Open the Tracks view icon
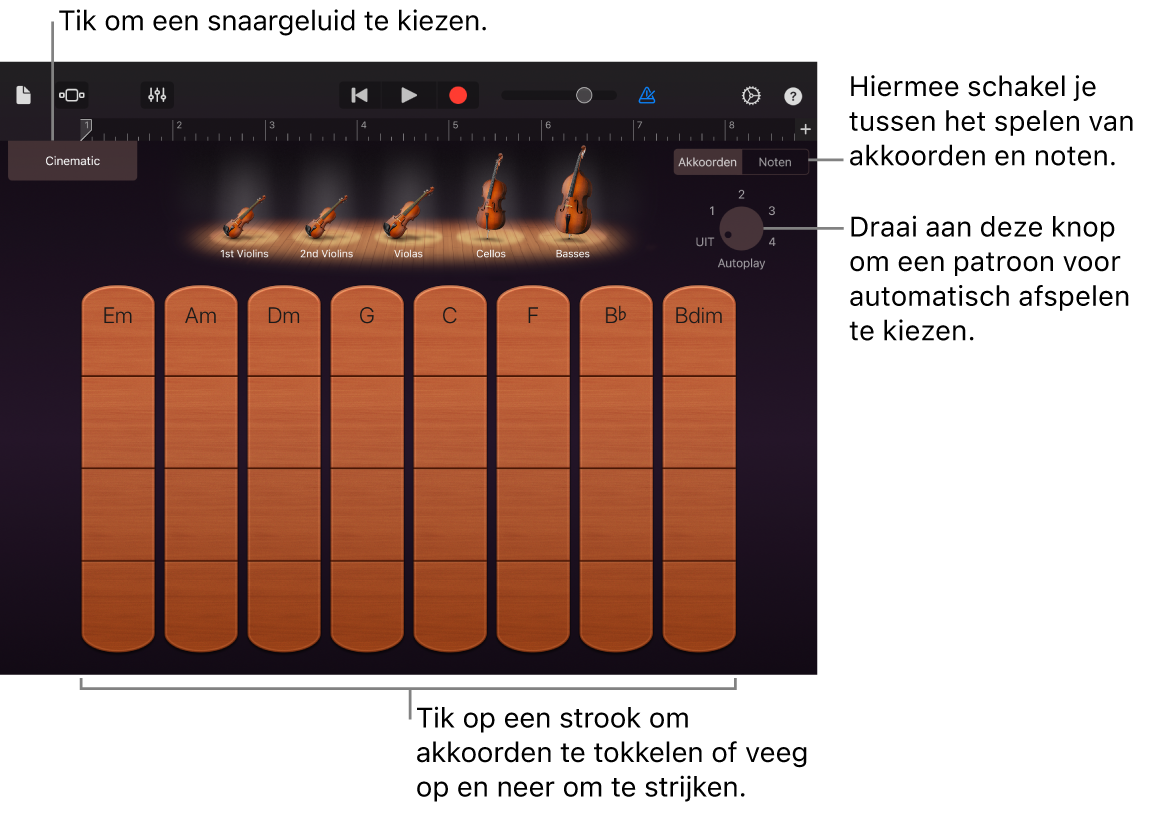Image resolution: width=1168 pixels, height=814 pixels. point(72,95)
